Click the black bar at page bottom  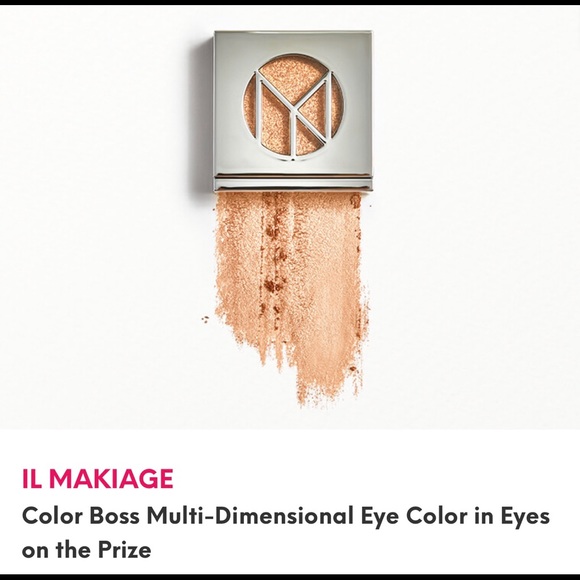(x=290, y=577)
